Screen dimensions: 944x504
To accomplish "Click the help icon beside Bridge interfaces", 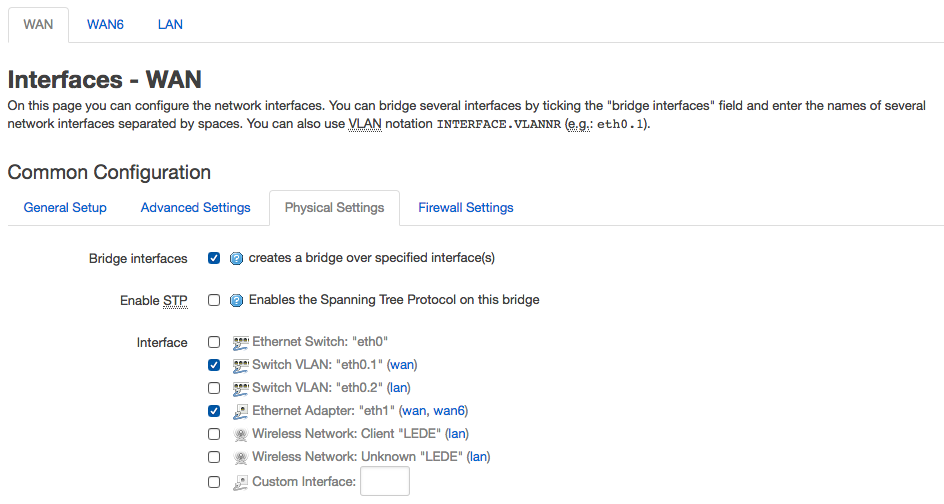I will coord(237,258).
